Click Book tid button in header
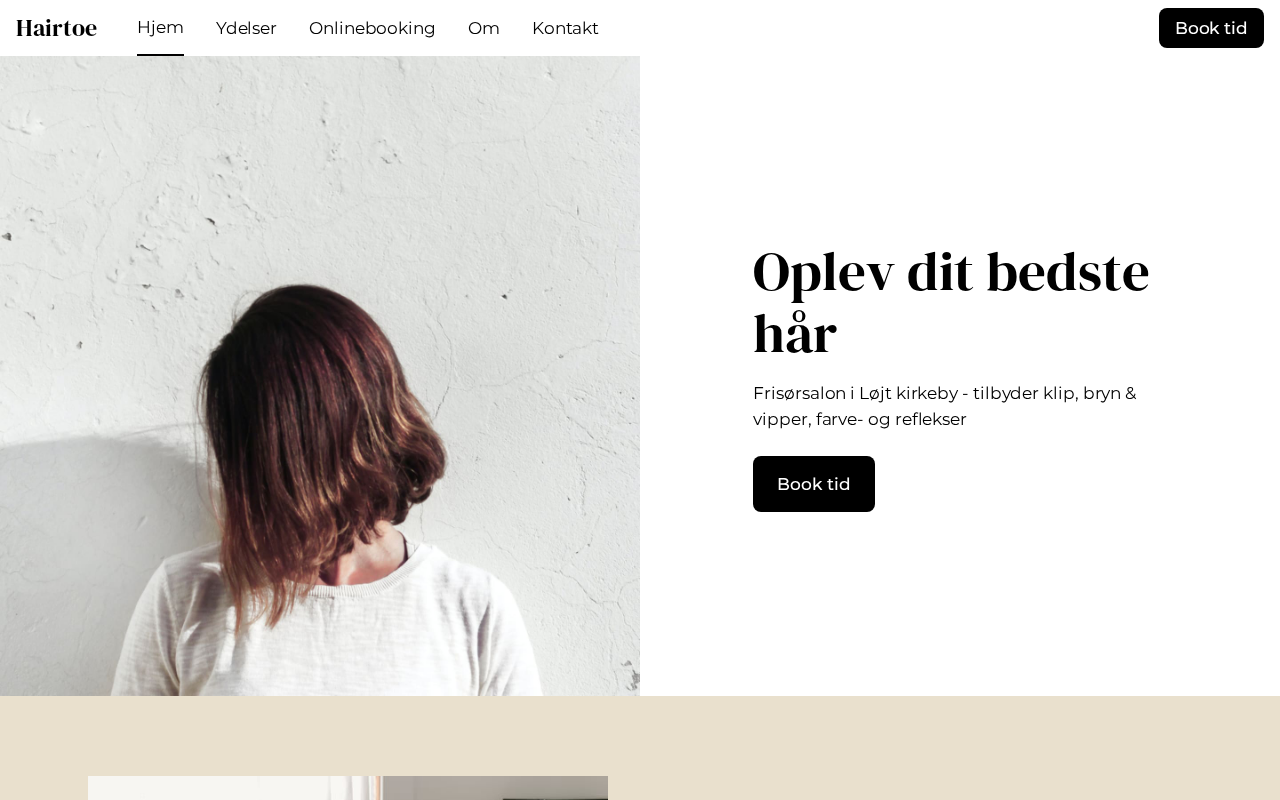Screen dimensions: 1280x800 click(1211, 28)
